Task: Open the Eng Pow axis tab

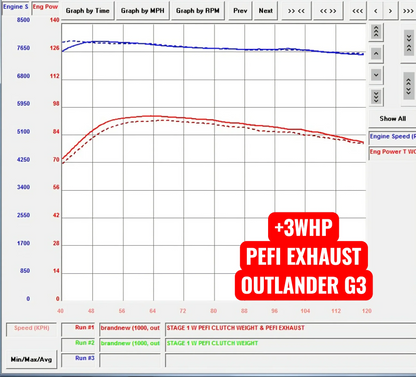Action: (x=45, y=7)
